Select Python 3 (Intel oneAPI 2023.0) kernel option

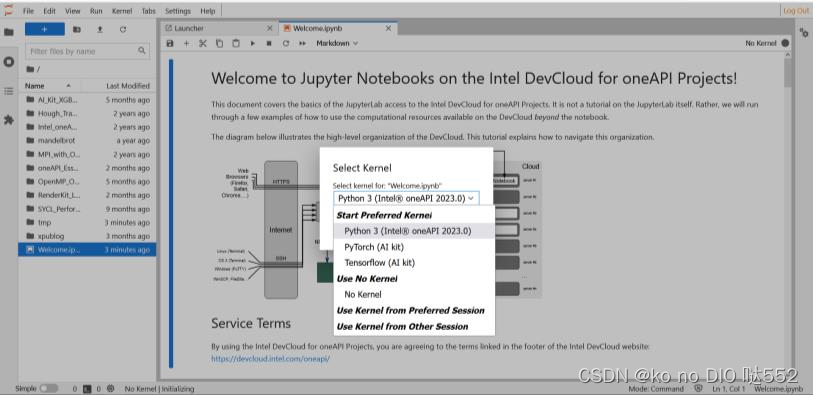(414, 231)
